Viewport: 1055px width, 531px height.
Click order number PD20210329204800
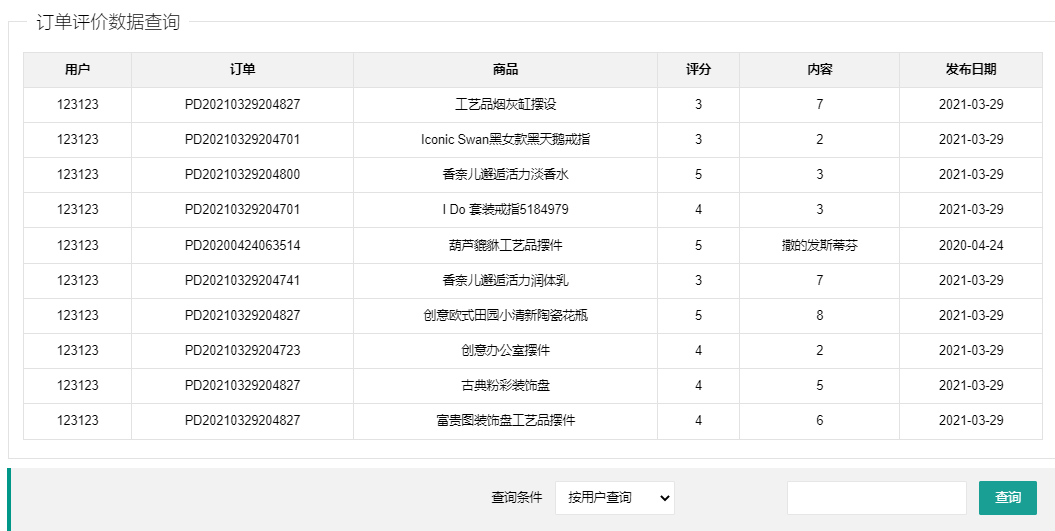coord(242,174)
